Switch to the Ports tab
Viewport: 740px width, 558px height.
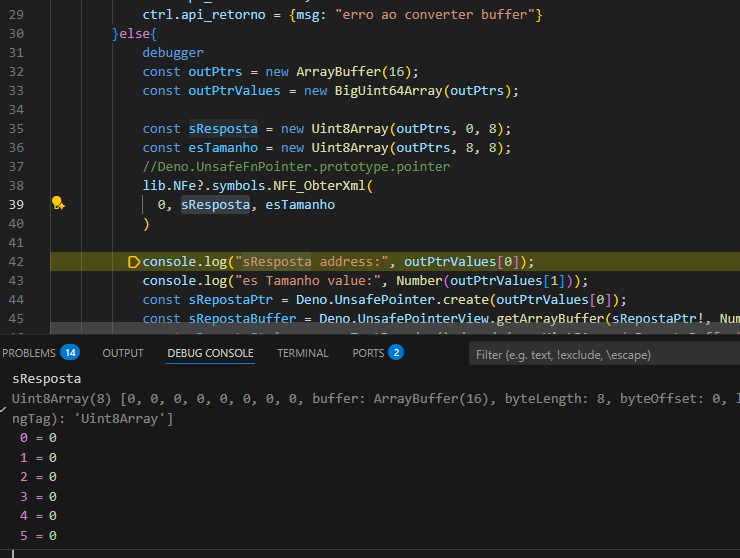368,353
